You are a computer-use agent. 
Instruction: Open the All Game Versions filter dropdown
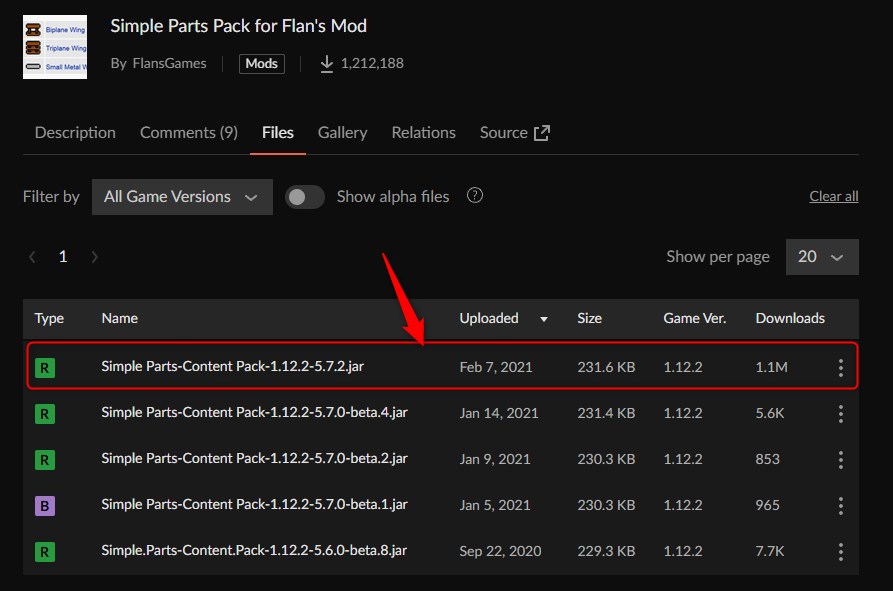click(182, 197)
